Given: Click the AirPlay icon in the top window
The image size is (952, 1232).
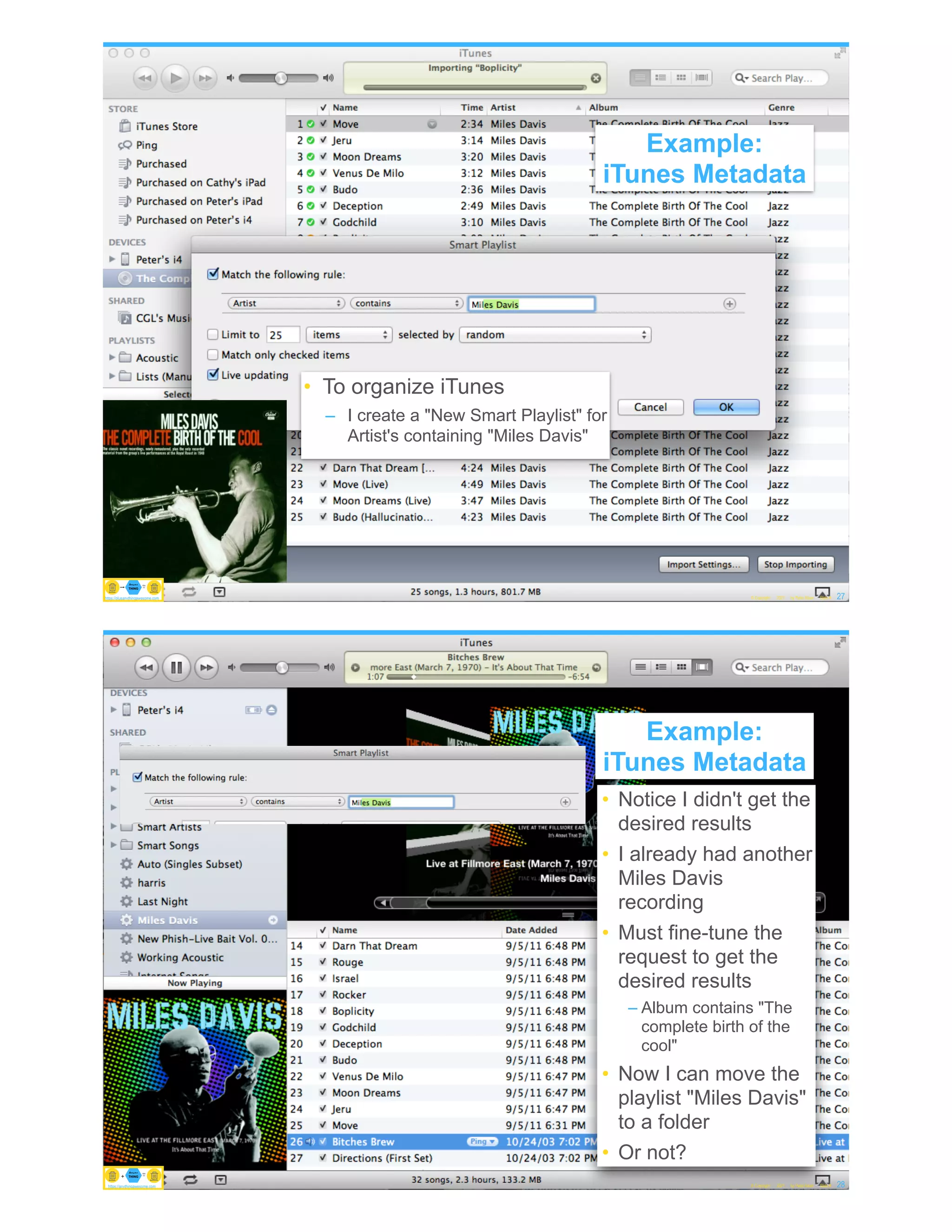Looking at the screenshot, I should point(822,592).
